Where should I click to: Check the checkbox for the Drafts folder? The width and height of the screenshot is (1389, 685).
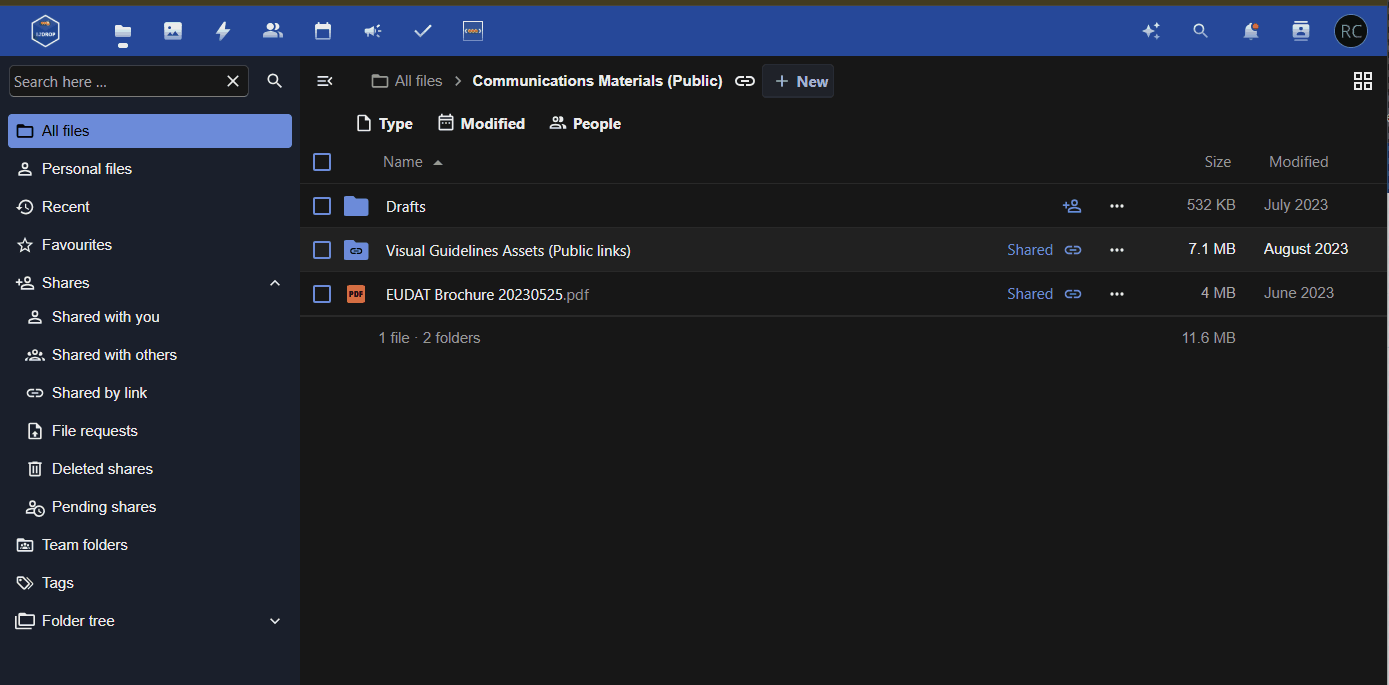click(321, 205)
